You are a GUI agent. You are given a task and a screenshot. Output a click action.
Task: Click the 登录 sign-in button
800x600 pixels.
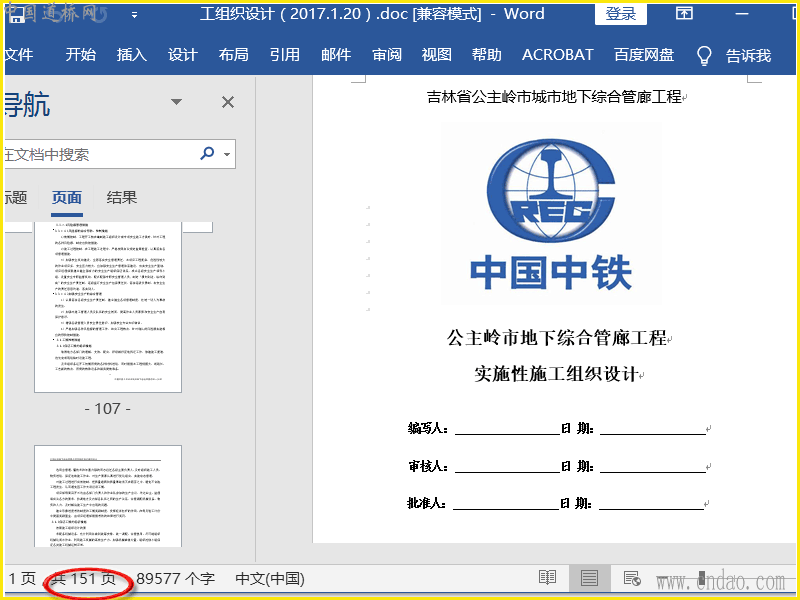click(x=620, y=14)
